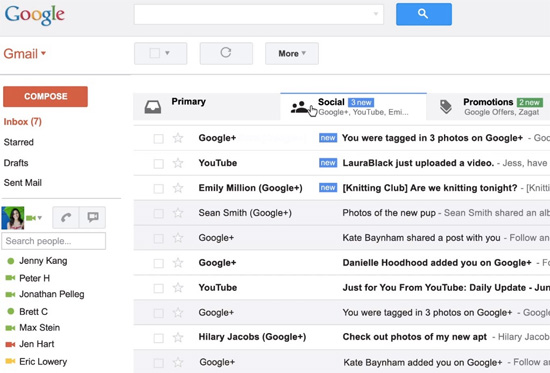Star the Danielle Hoodhood added you email
Screen dimensions: 550x373
coord(178,263)
